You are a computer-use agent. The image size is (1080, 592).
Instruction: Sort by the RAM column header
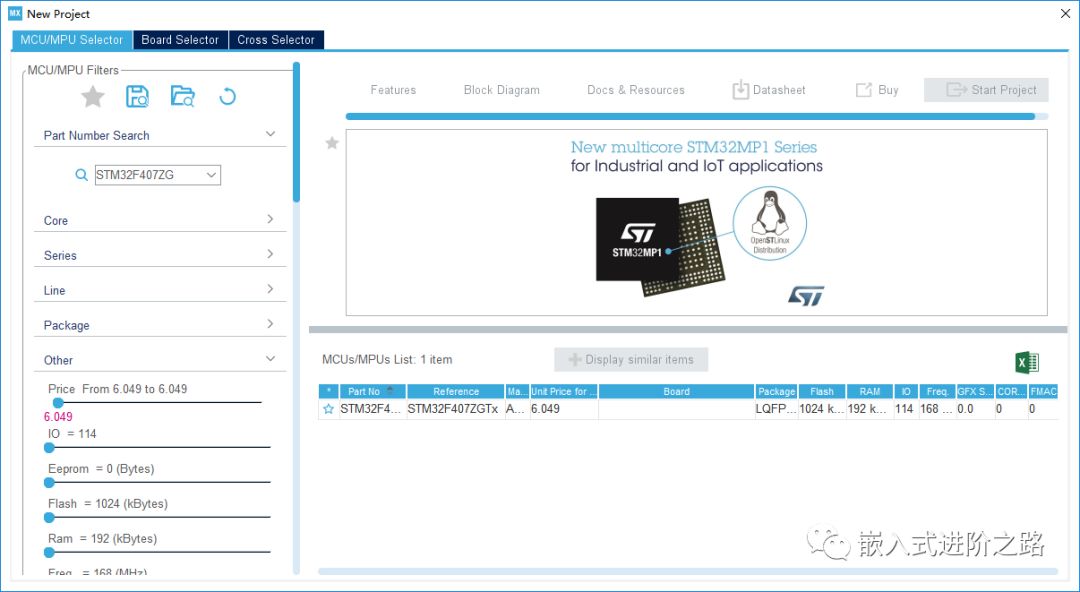870,391
